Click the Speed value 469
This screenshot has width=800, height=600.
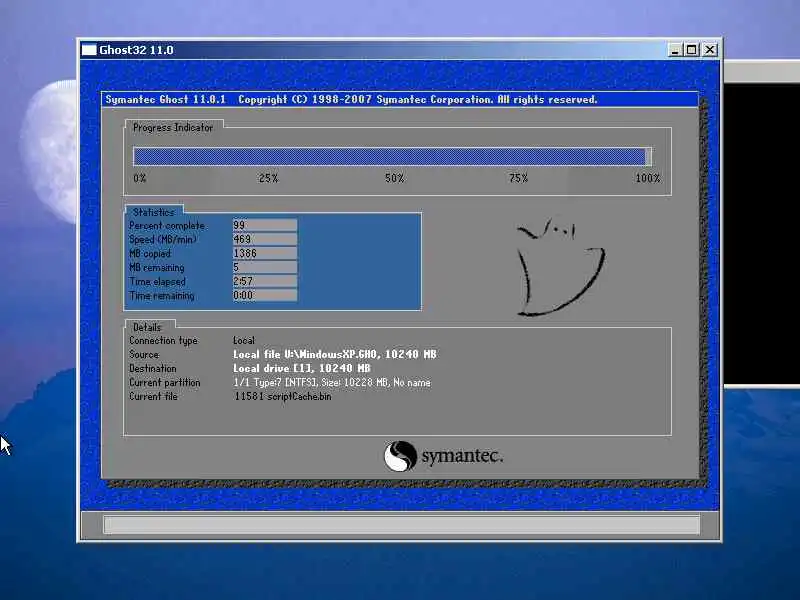[265, 239]
